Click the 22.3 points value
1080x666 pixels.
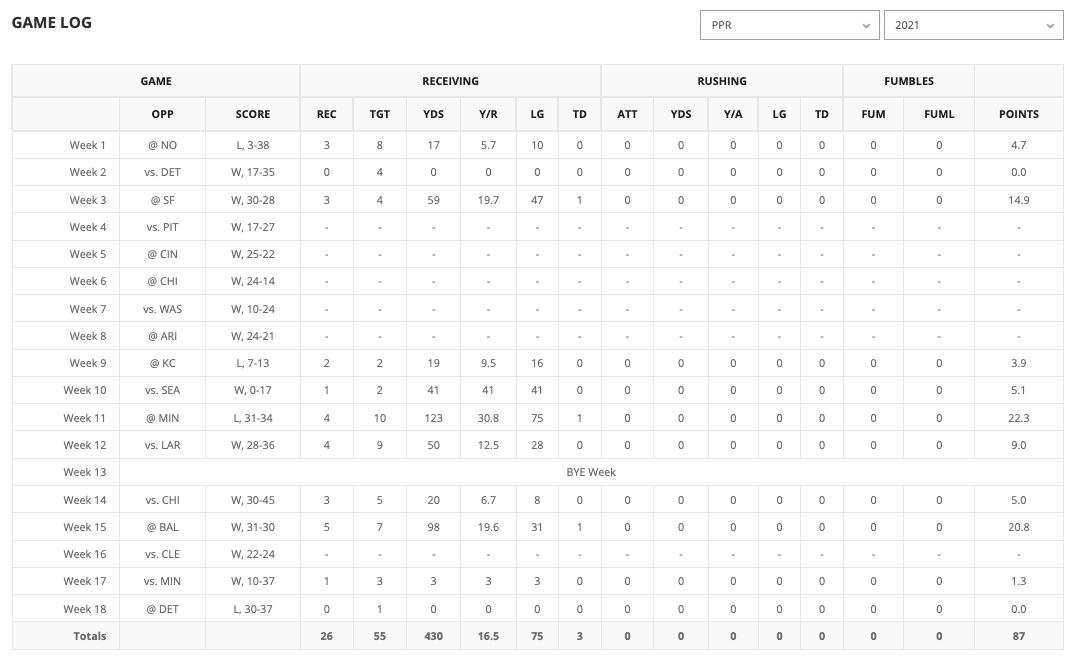[1019, 418]
